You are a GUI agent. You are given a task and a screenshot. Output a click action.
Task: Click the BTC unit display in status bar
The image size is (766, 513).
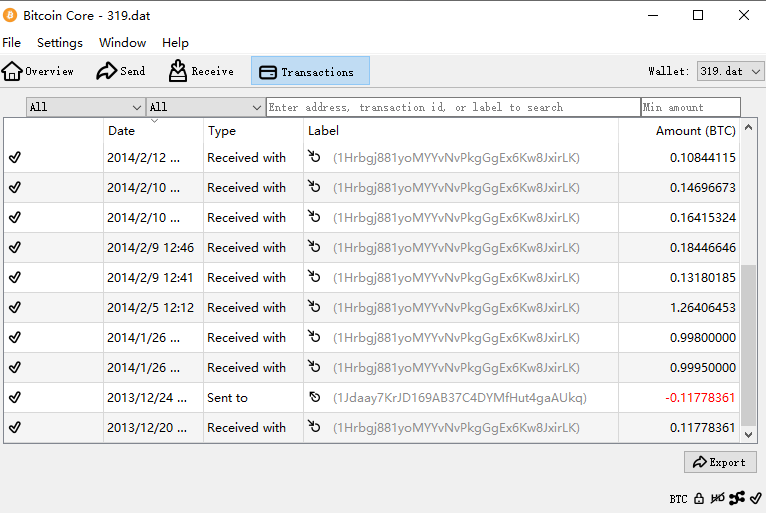(678, 498)
